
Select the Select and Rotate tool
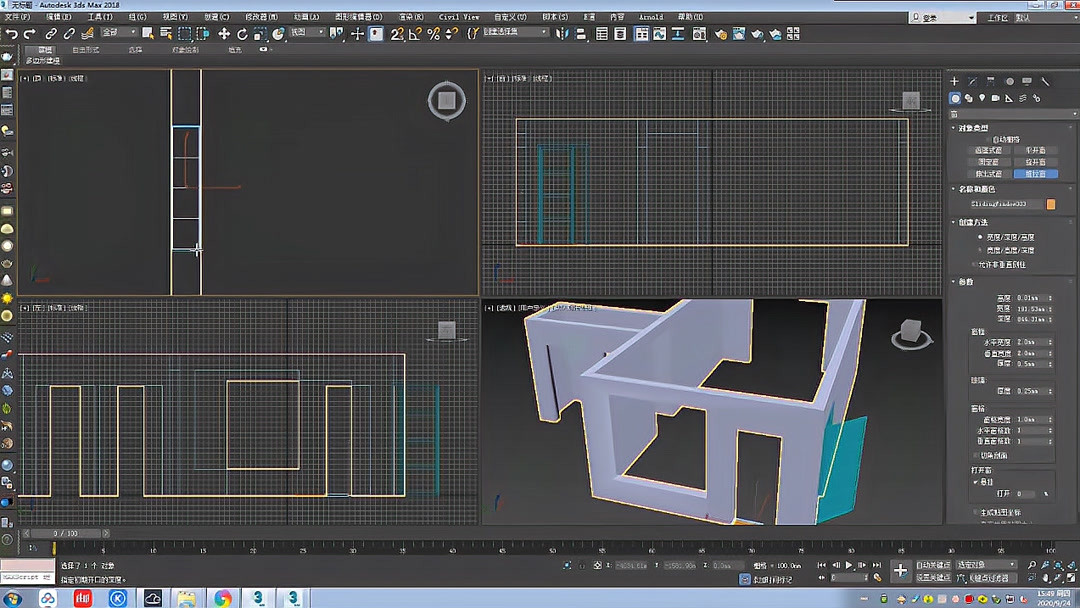[x=241, y=34]
